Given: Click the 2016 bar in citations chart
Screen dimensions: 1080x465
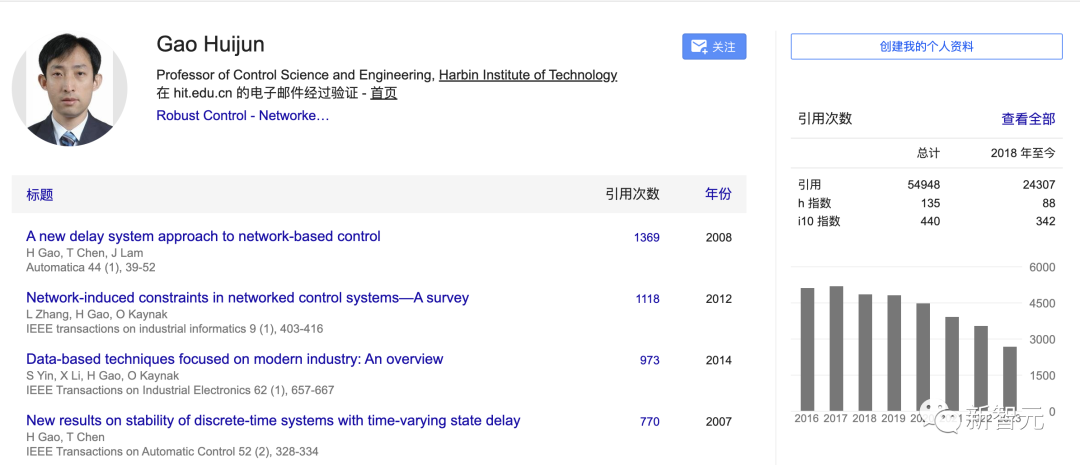Looking at the screenshot, I should (807, 349).
